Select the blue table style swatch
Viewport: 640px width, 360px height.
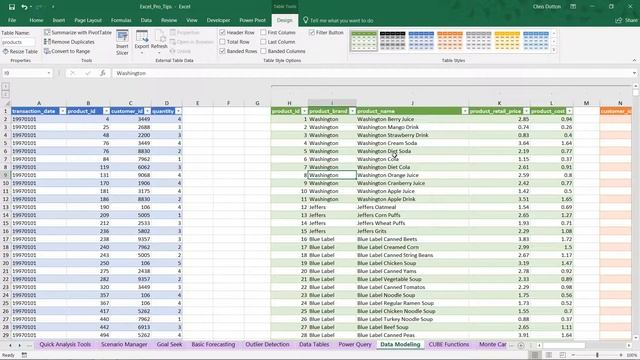pos(421,41)
